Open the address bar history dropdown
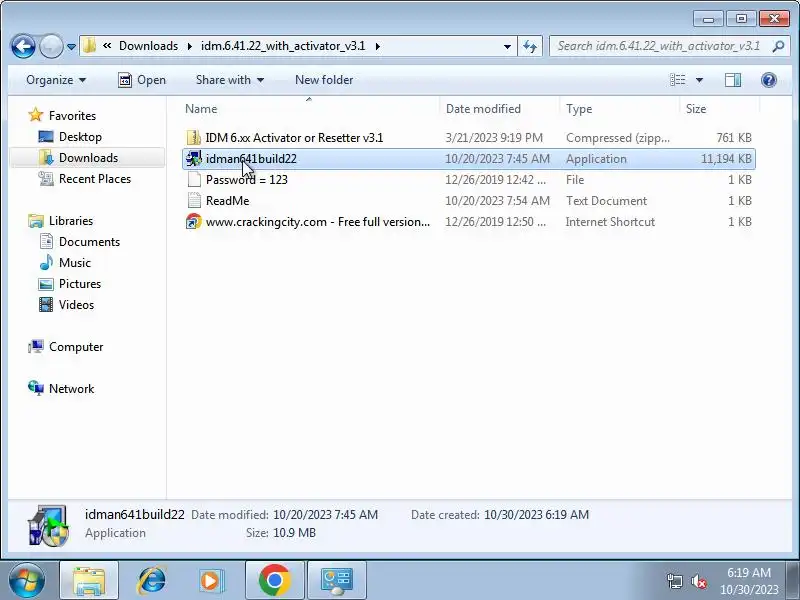The width and height of the screenshot is (800, 600). pyautogui.click(x=507, y=46)
